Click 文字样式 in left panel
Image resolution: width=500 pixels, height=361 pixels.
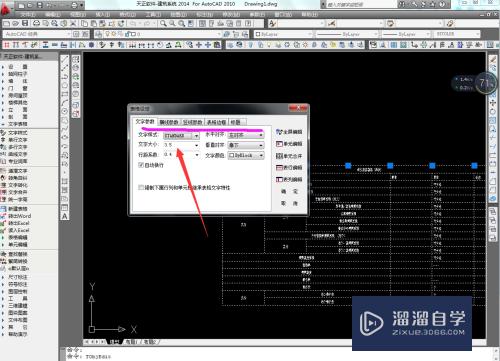18,133
